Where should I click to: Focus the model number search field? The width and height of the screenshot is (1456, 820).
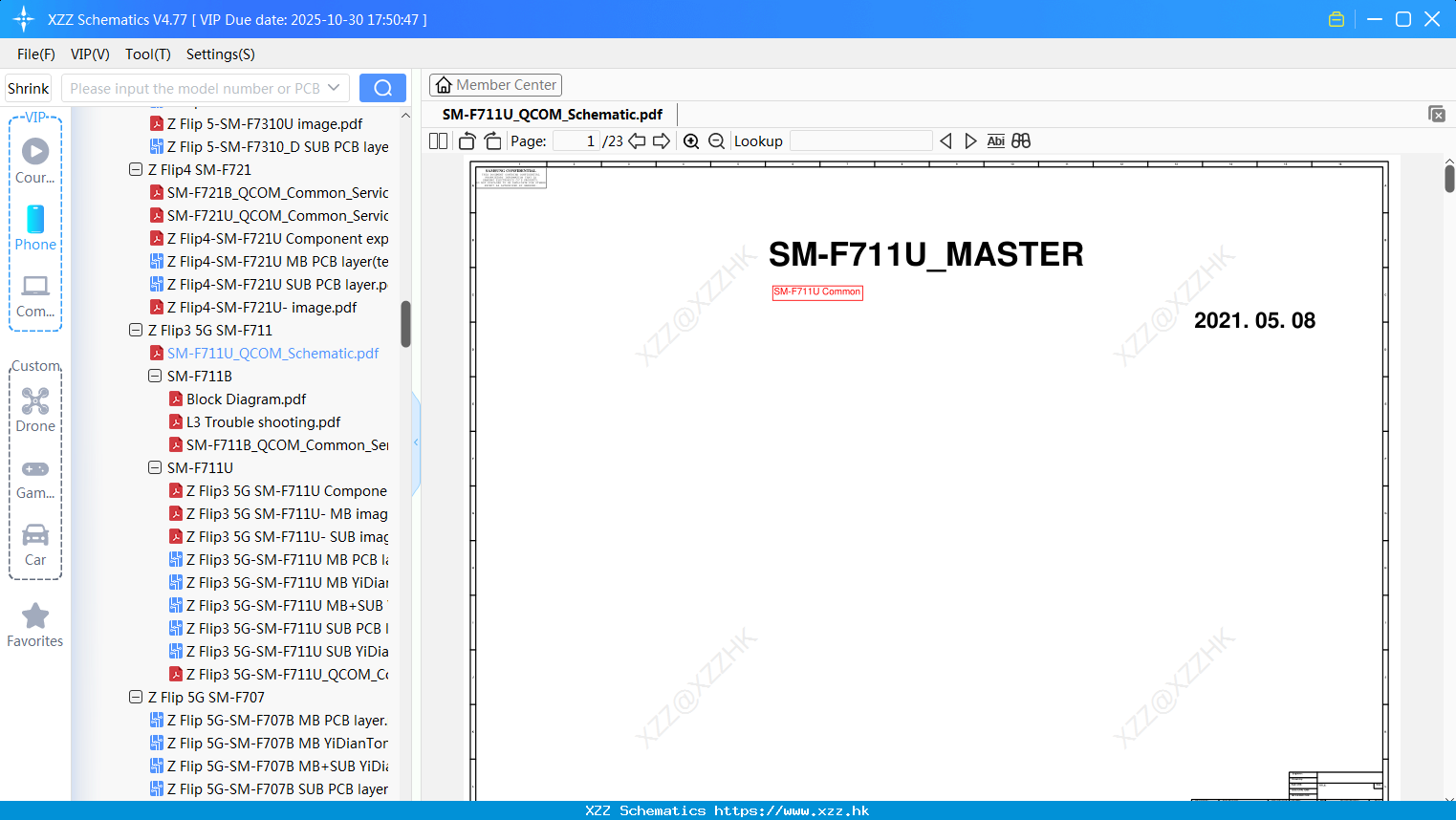point(194,88)
